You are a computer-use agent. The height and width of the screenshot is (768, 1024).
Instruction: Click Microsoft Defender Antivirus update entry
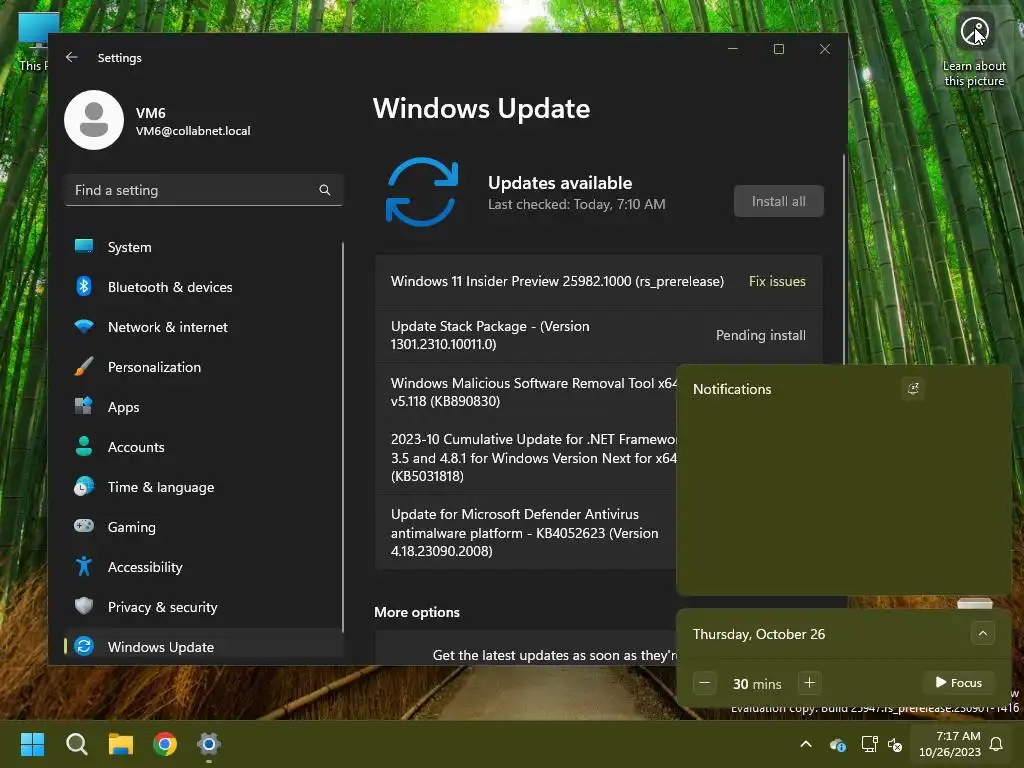click(526, 532)
